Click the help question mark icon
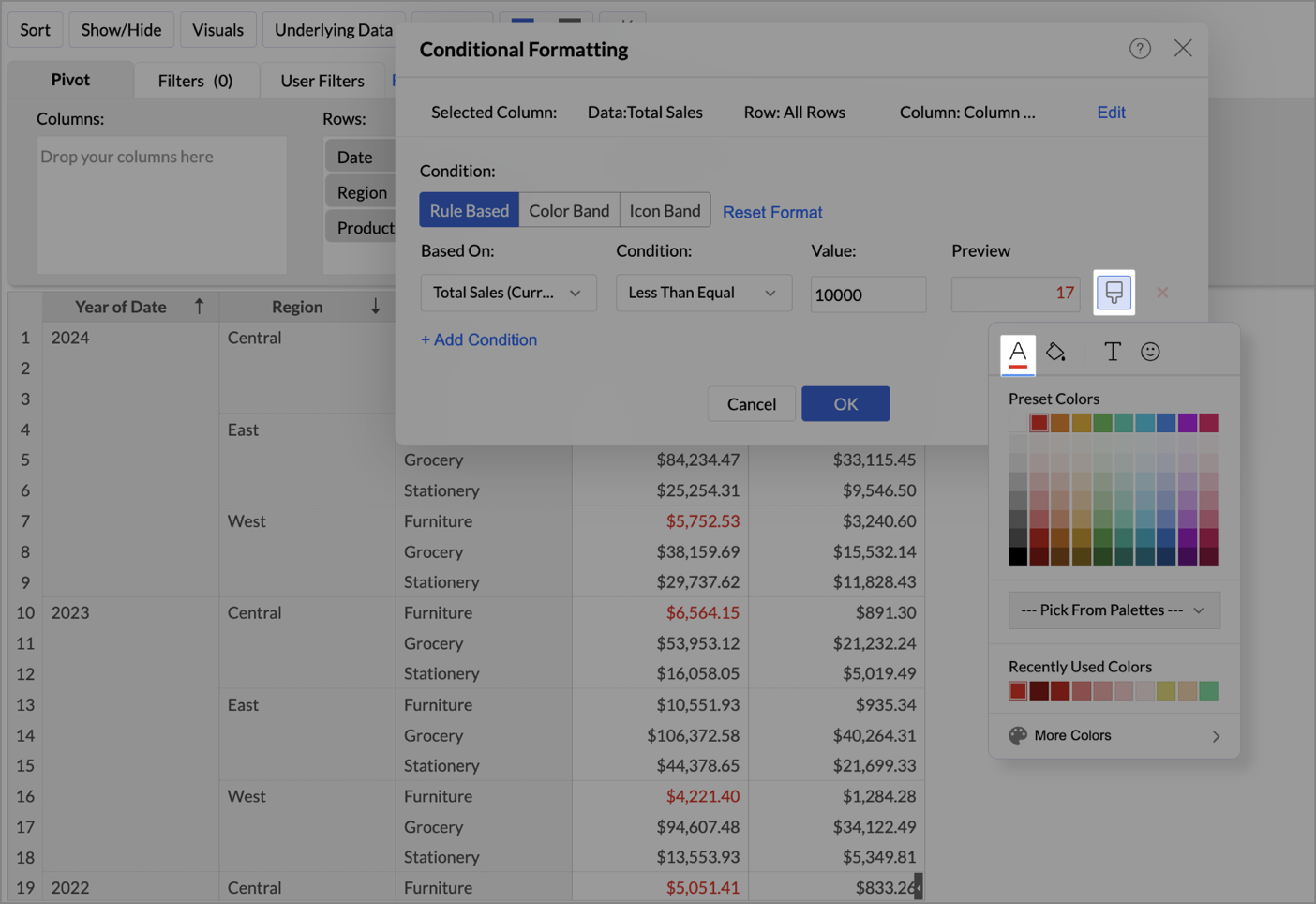Image resolution: width=1316 pixels, height=904 pixels. [x=1139, y=49]
